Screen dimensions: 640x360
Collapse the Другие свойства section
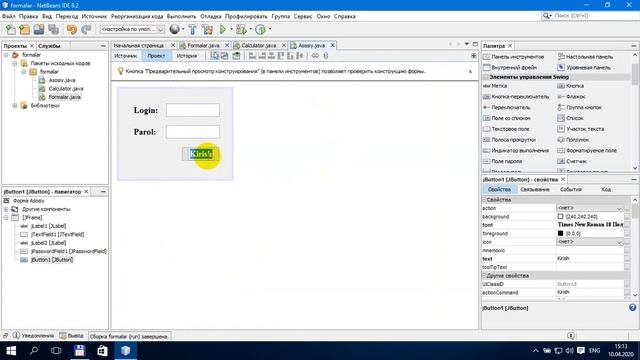coord(484,276)
